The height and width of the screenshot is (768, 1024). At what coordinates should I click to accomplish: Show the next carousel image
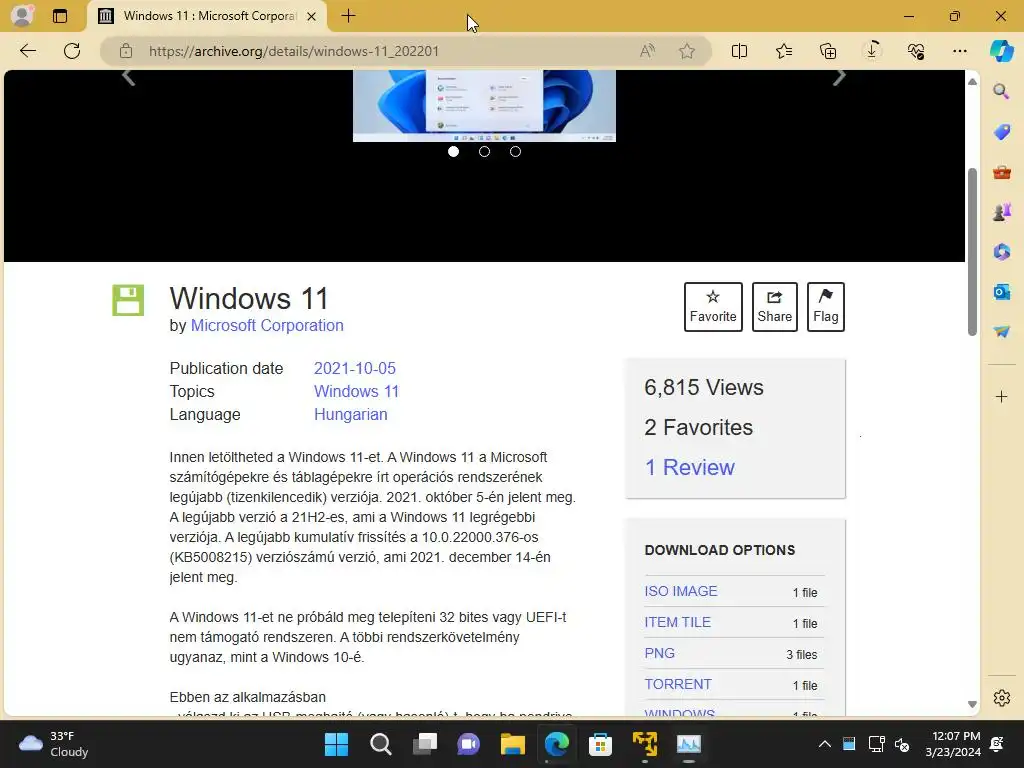(839, 78)
